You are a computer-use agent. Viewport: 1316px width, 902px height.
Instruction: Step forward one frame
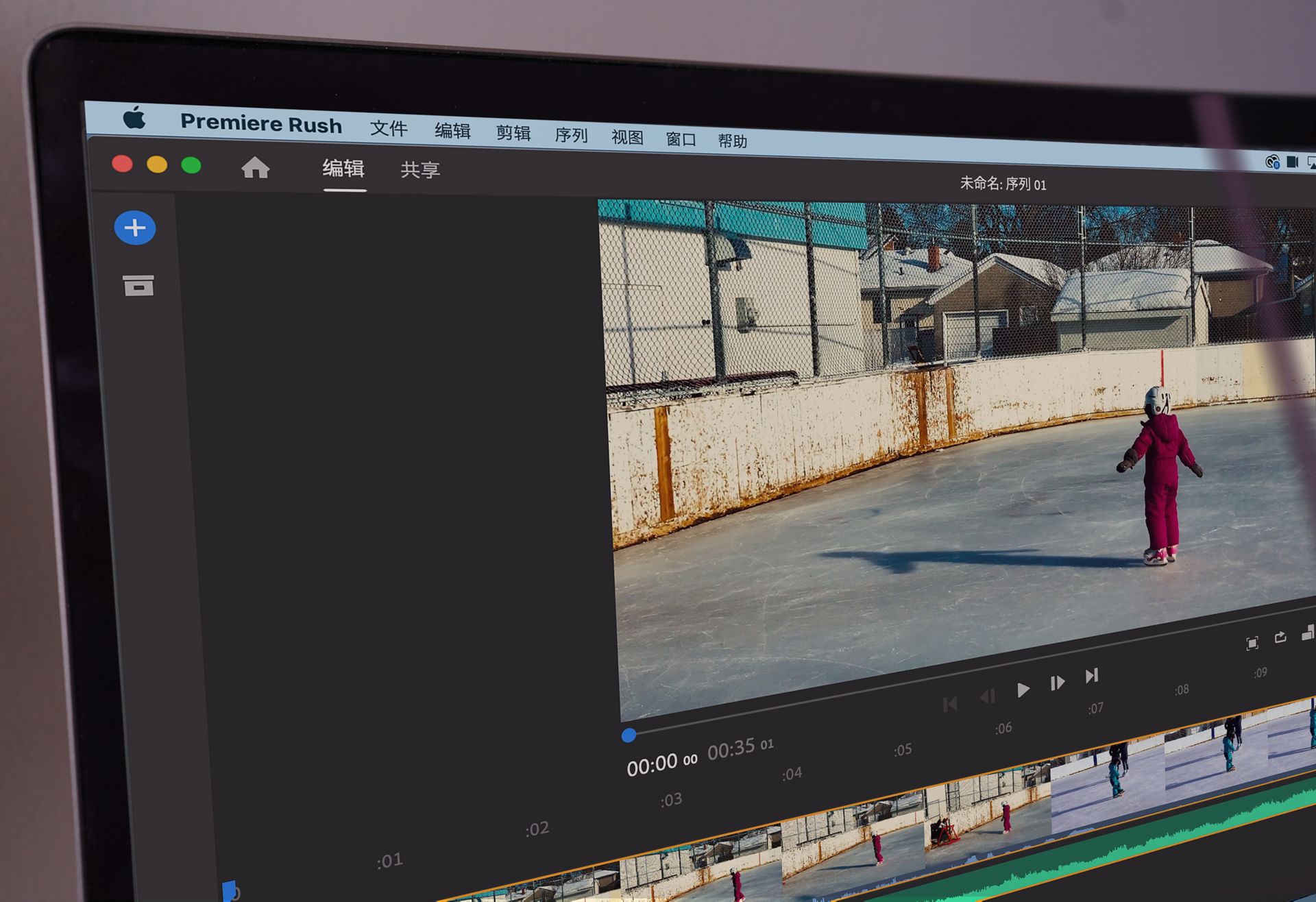coord(1057,683)
